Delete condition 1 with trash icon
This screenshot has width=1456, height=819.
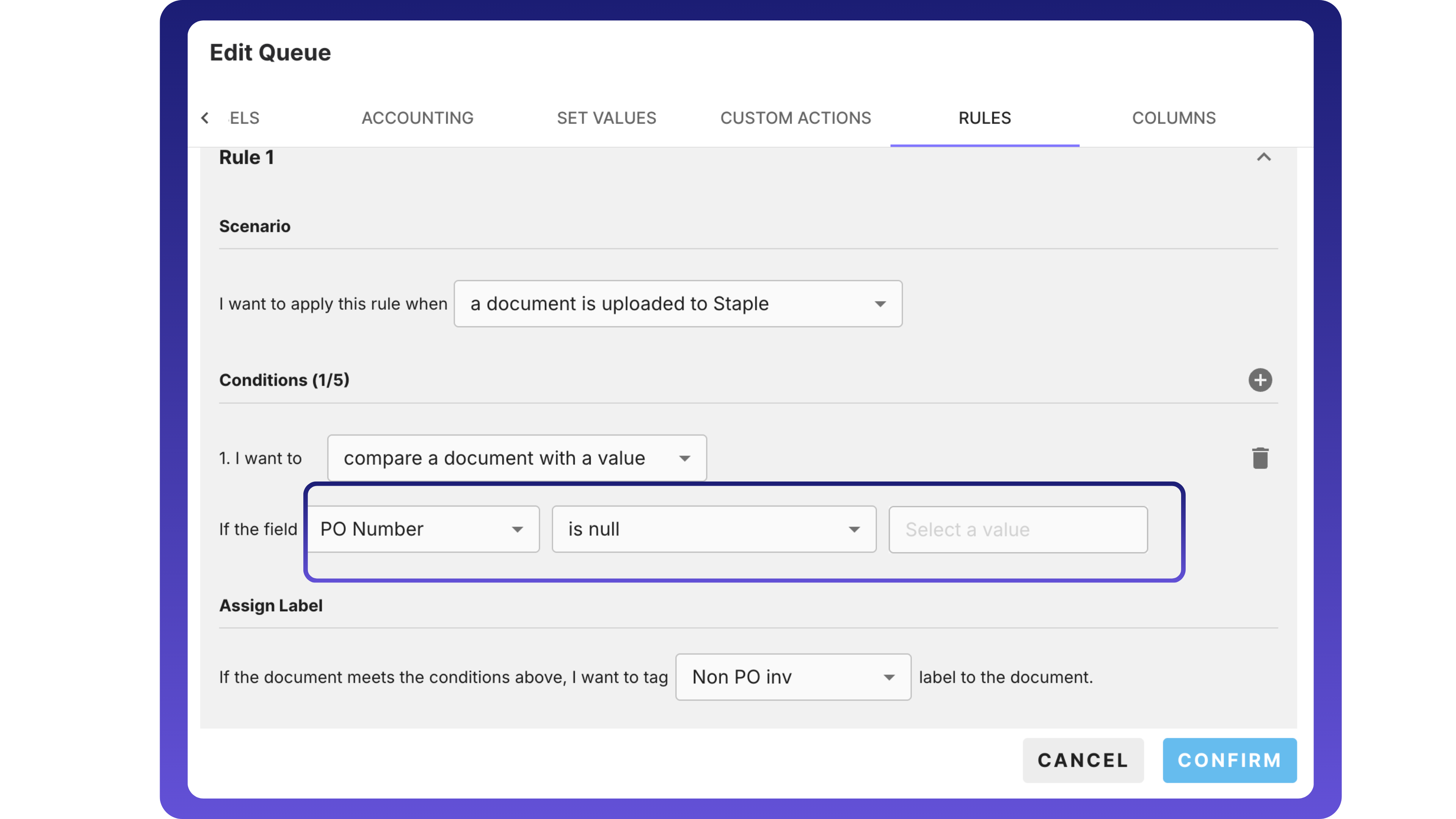[x=1260, y=458]
